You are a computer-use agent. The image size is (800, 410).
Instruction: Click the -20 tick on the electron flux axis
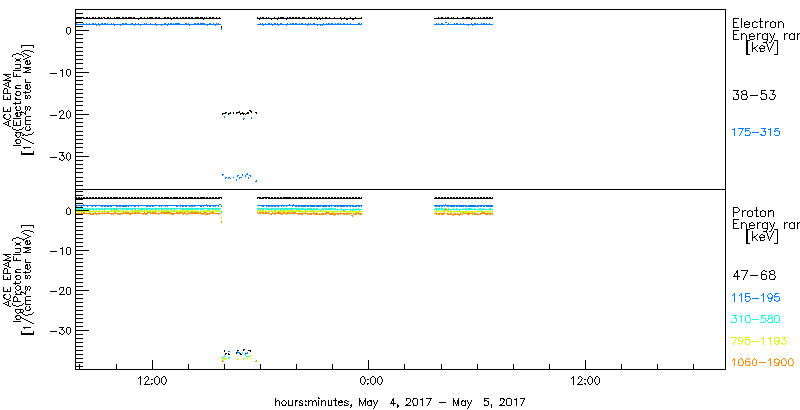coord(60,114)
